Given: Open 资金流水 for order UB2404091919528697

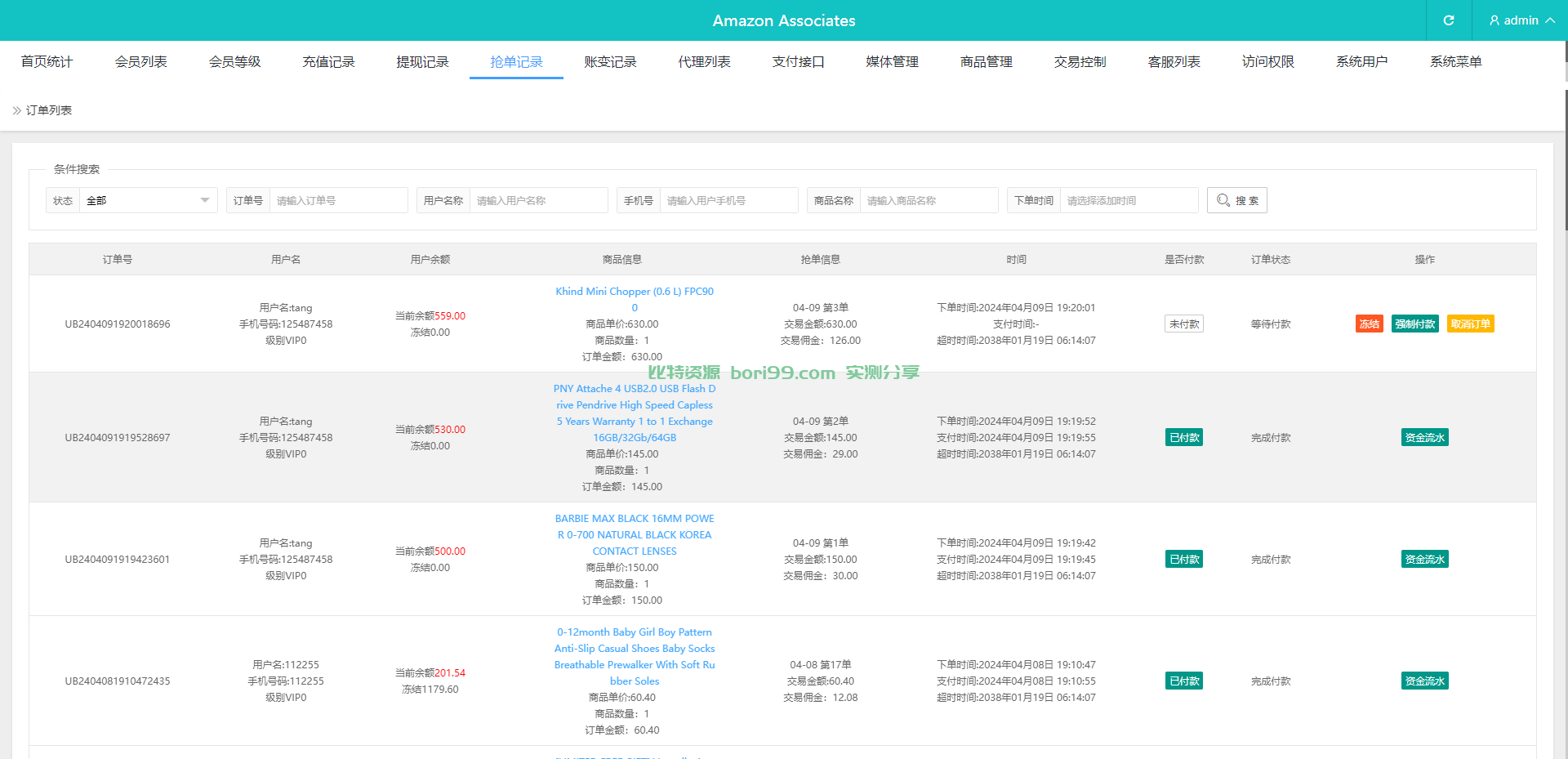Looking at the screenshot, I should (1425, 438).
